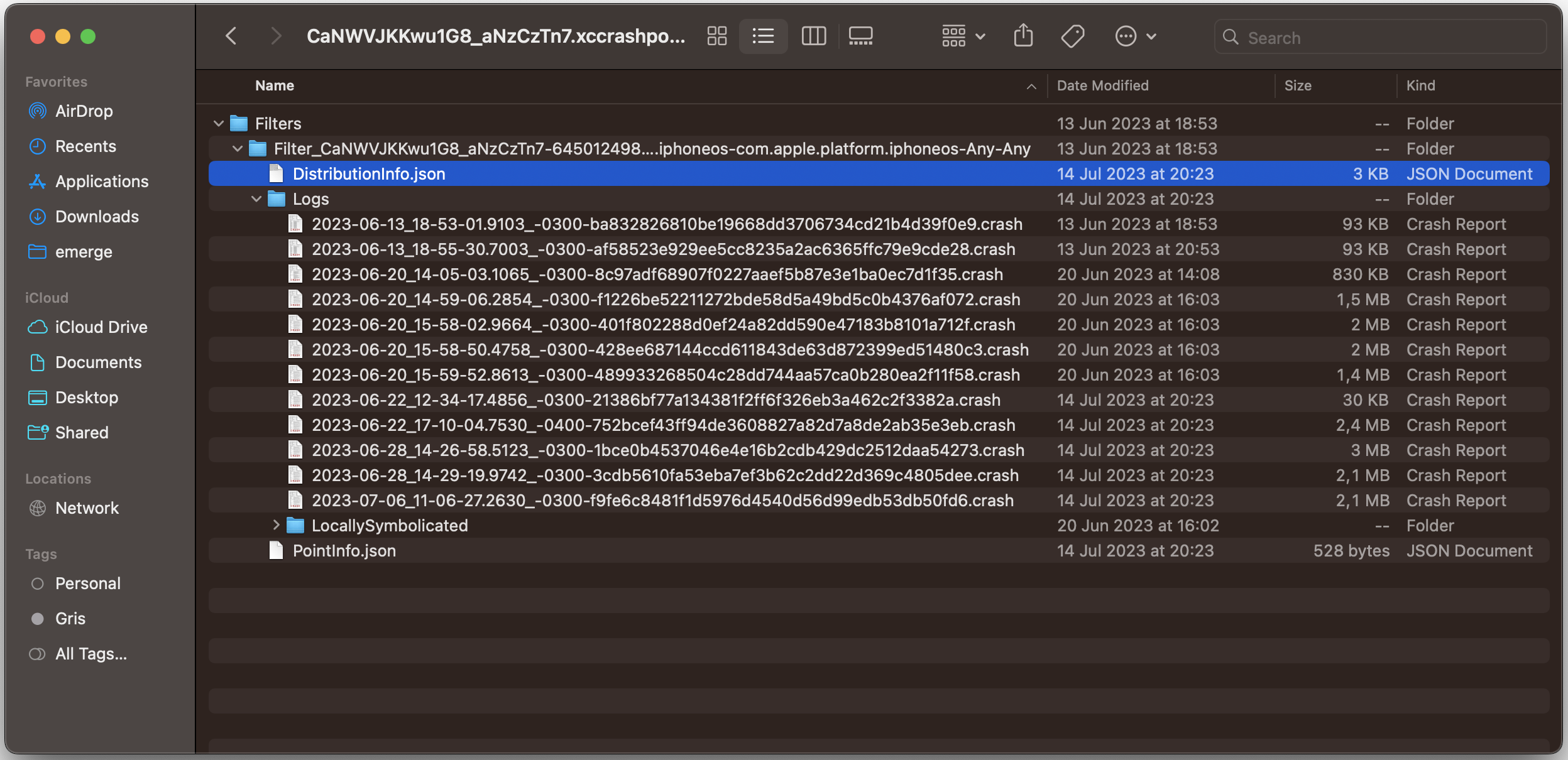This screenshot has width=1568, height=760.
Task: Open the Tags editor icon in the toolbar
Action: 1072,36
